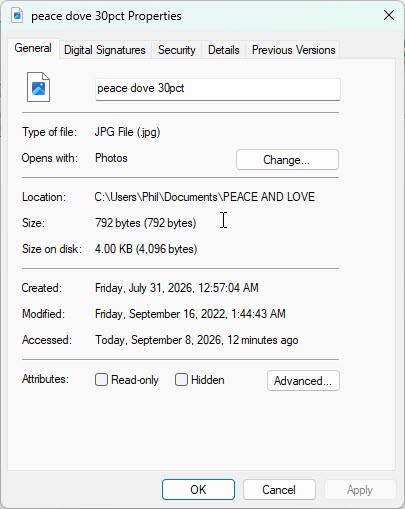
Task: Click the 'Size:' label
Action: [33, 223]
